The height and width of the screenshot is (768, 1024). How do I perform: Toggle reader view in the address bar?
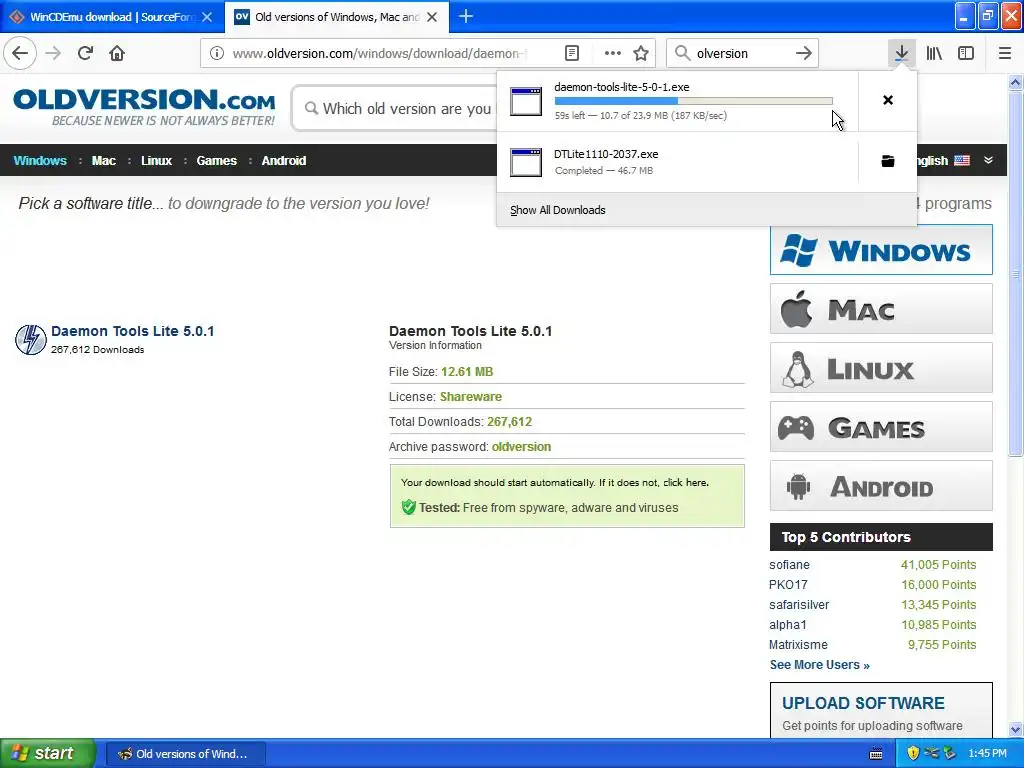tap(571, 54)
